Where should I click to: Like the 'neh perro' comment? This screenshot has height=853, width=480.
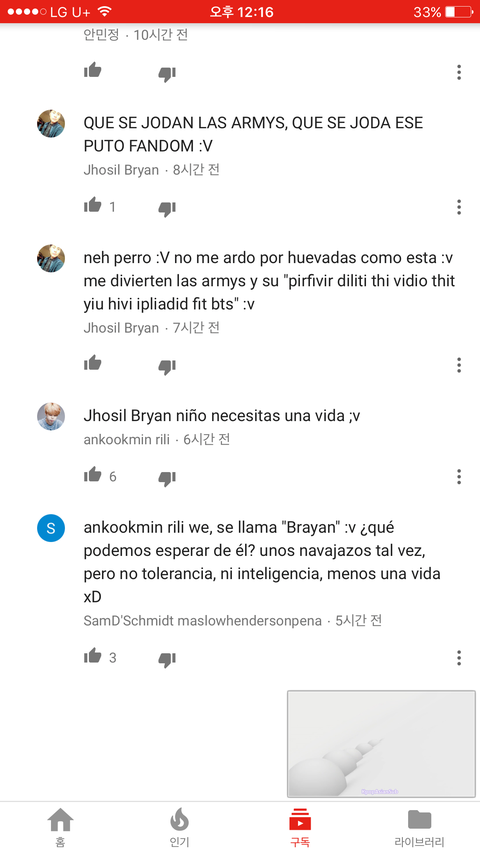click(x=93, y=363)
